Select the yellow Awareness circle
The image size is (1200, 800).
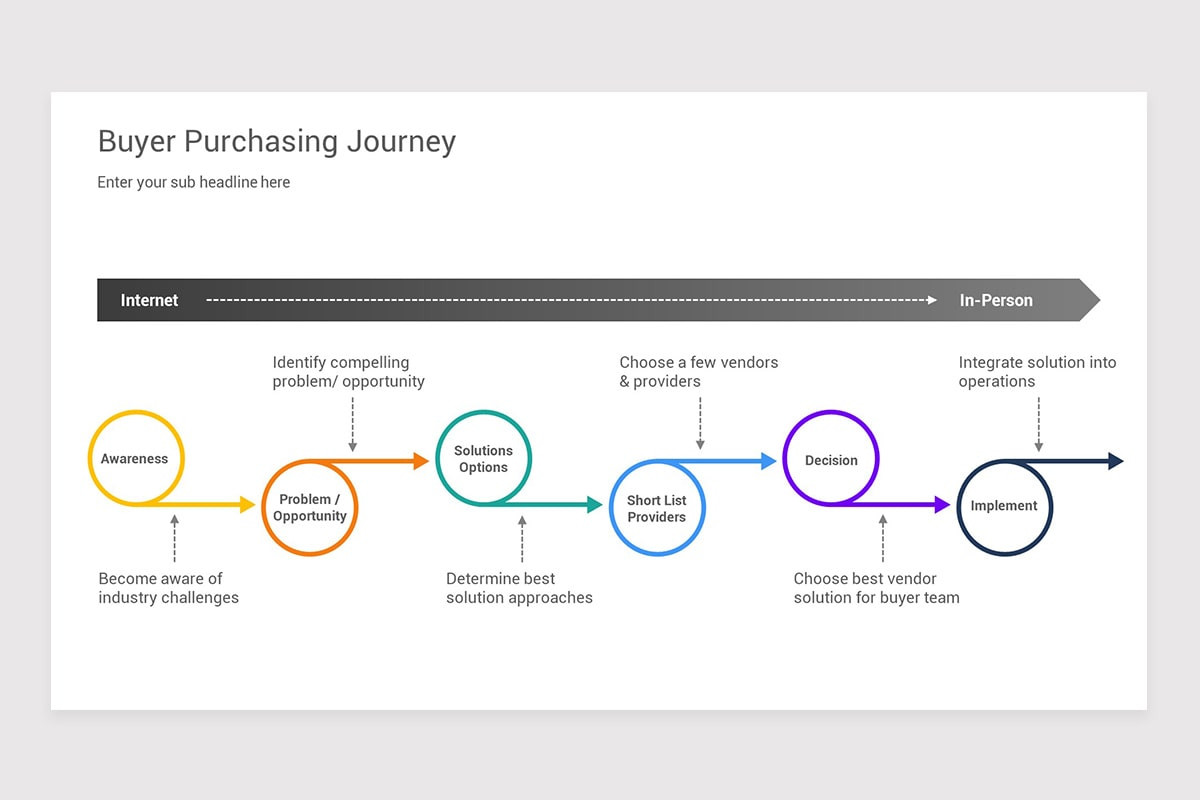(136, 458)
